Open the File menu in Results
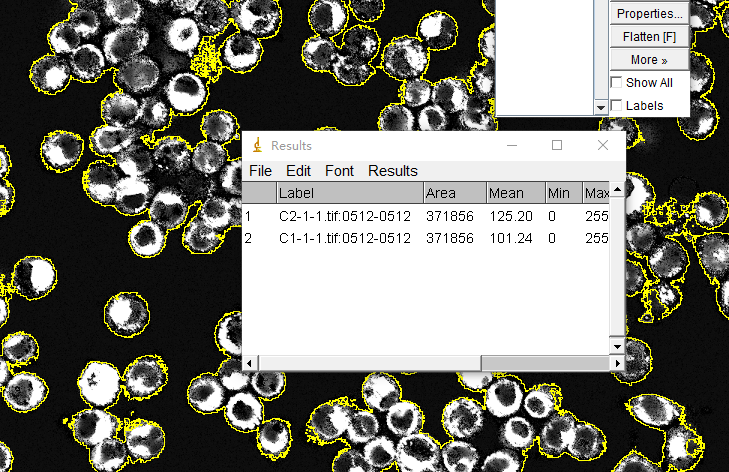The height and width of the screenshot is (472, 729). (260, 171)
